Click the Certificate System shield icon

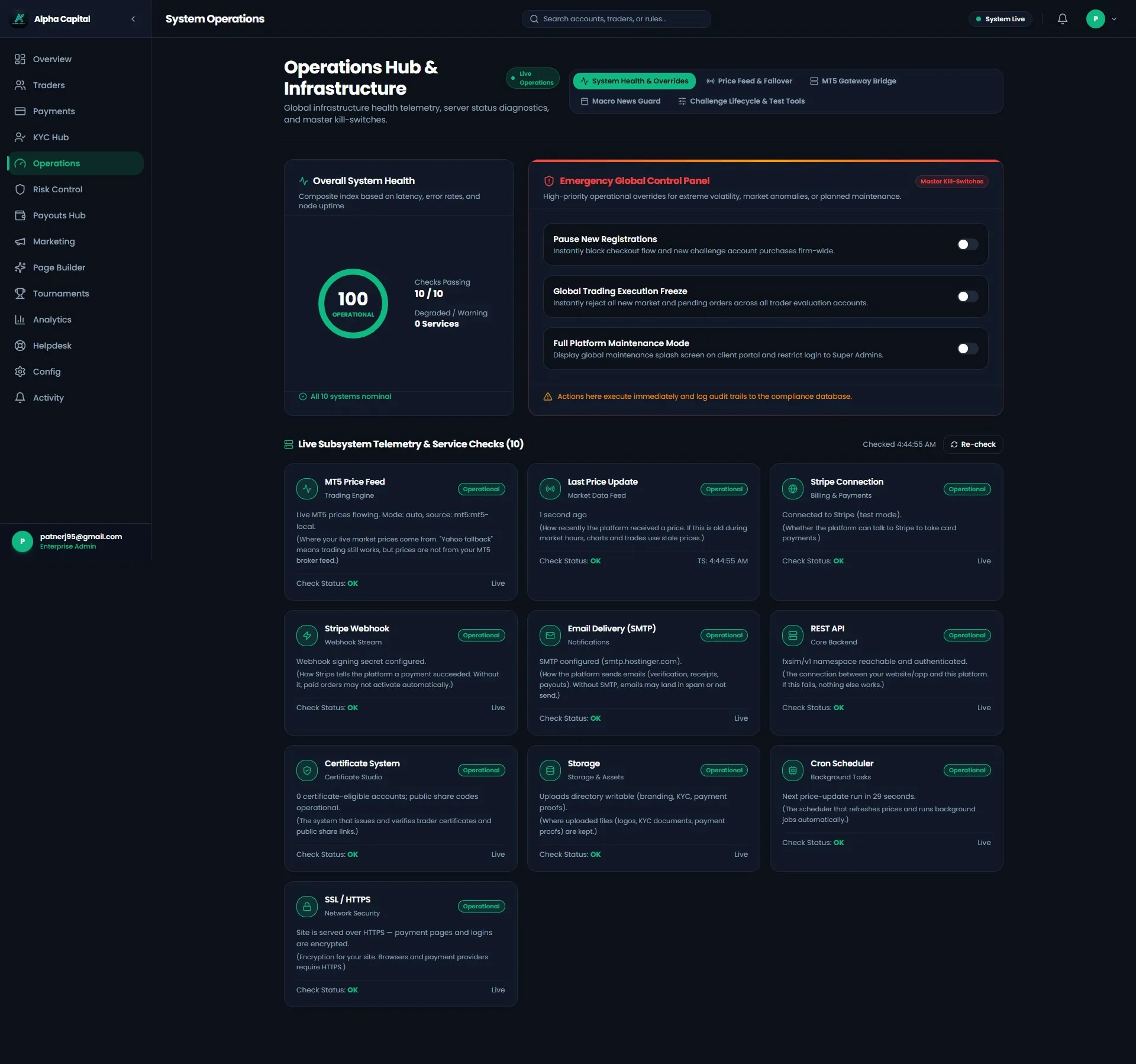[307, 770]
